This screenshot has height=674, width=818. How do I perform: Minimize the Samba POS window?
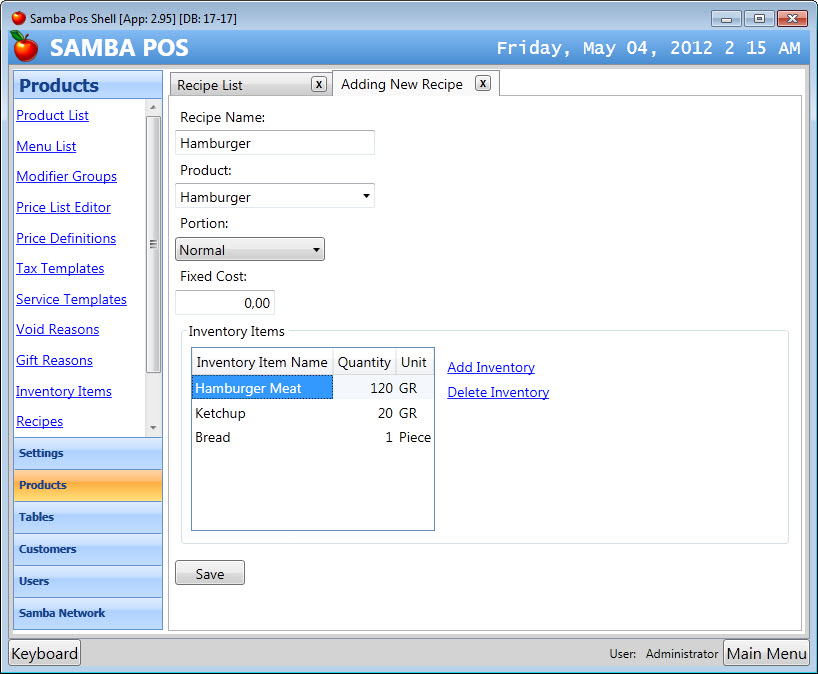(x=726, y=19)
